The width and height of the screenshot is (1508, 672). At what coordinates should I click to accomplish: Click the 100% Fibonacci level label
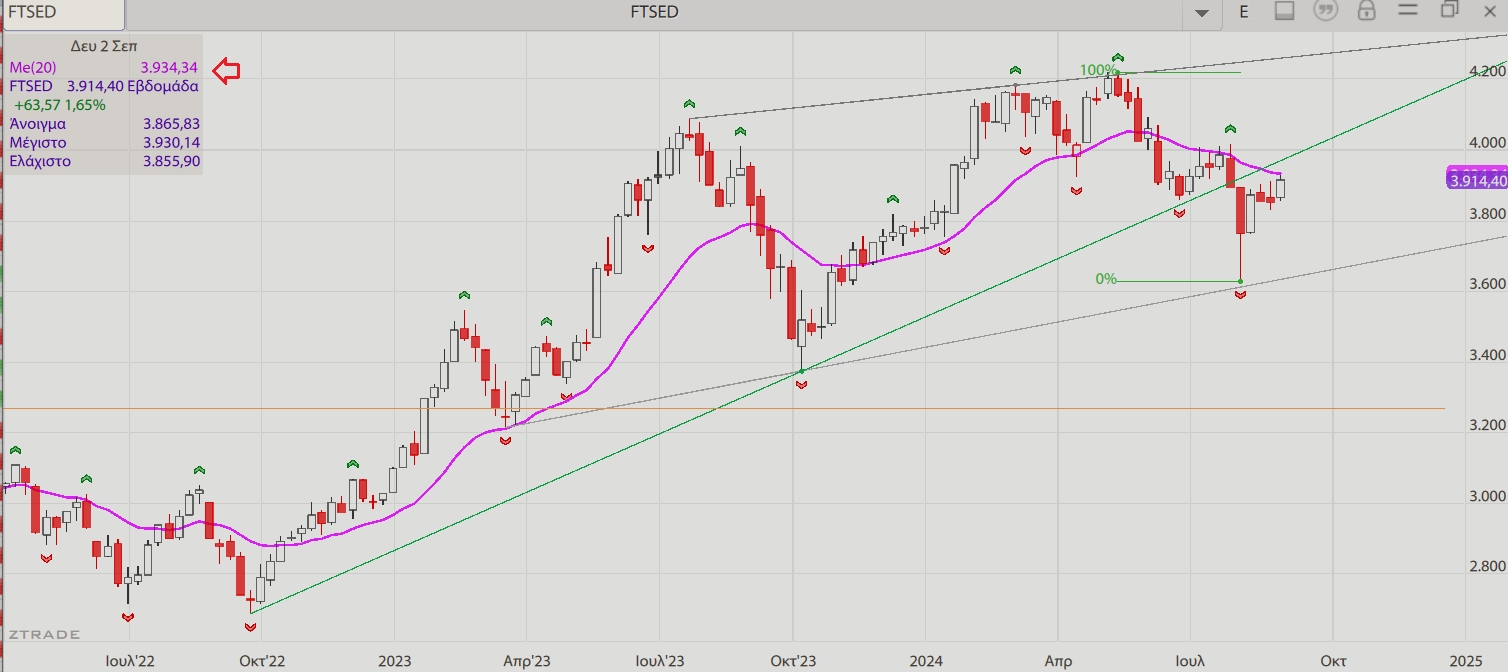(x=1097, y=70)
